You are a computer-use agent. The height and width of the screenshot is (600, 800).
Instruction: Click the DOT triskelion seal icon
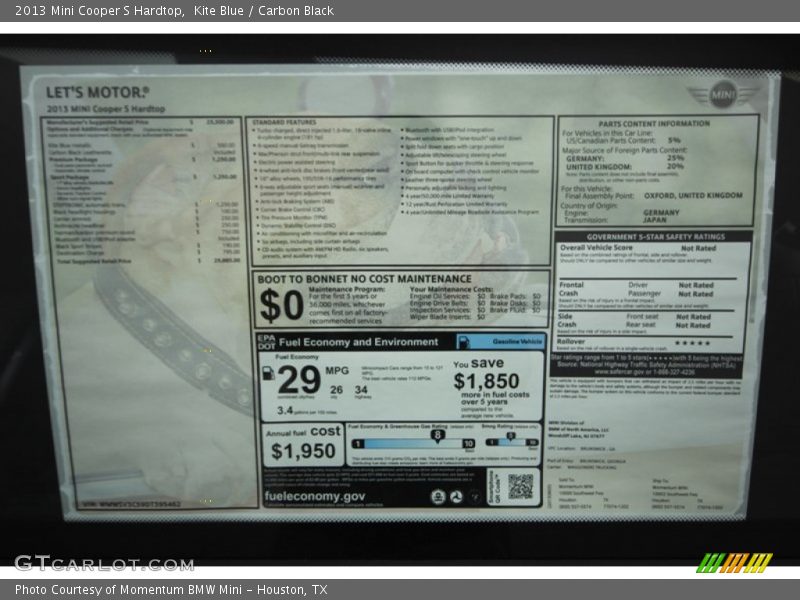[x=456, y=496]
